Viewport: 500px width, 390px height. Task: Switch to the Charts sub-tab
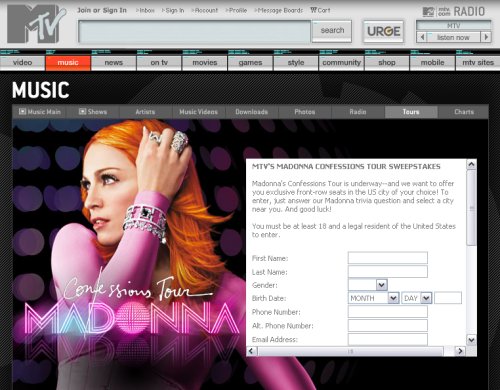point(464,112)
